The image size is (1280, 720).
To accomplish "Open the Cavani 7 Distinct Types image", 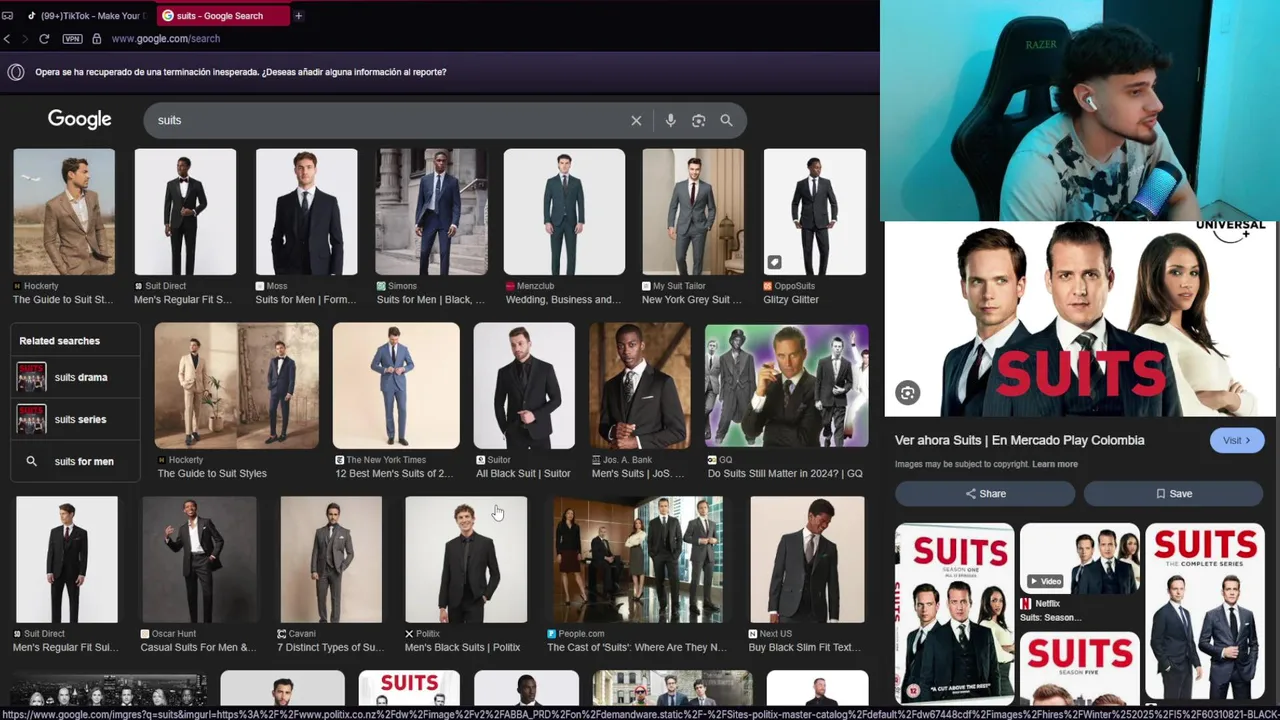I will (331, 560).
